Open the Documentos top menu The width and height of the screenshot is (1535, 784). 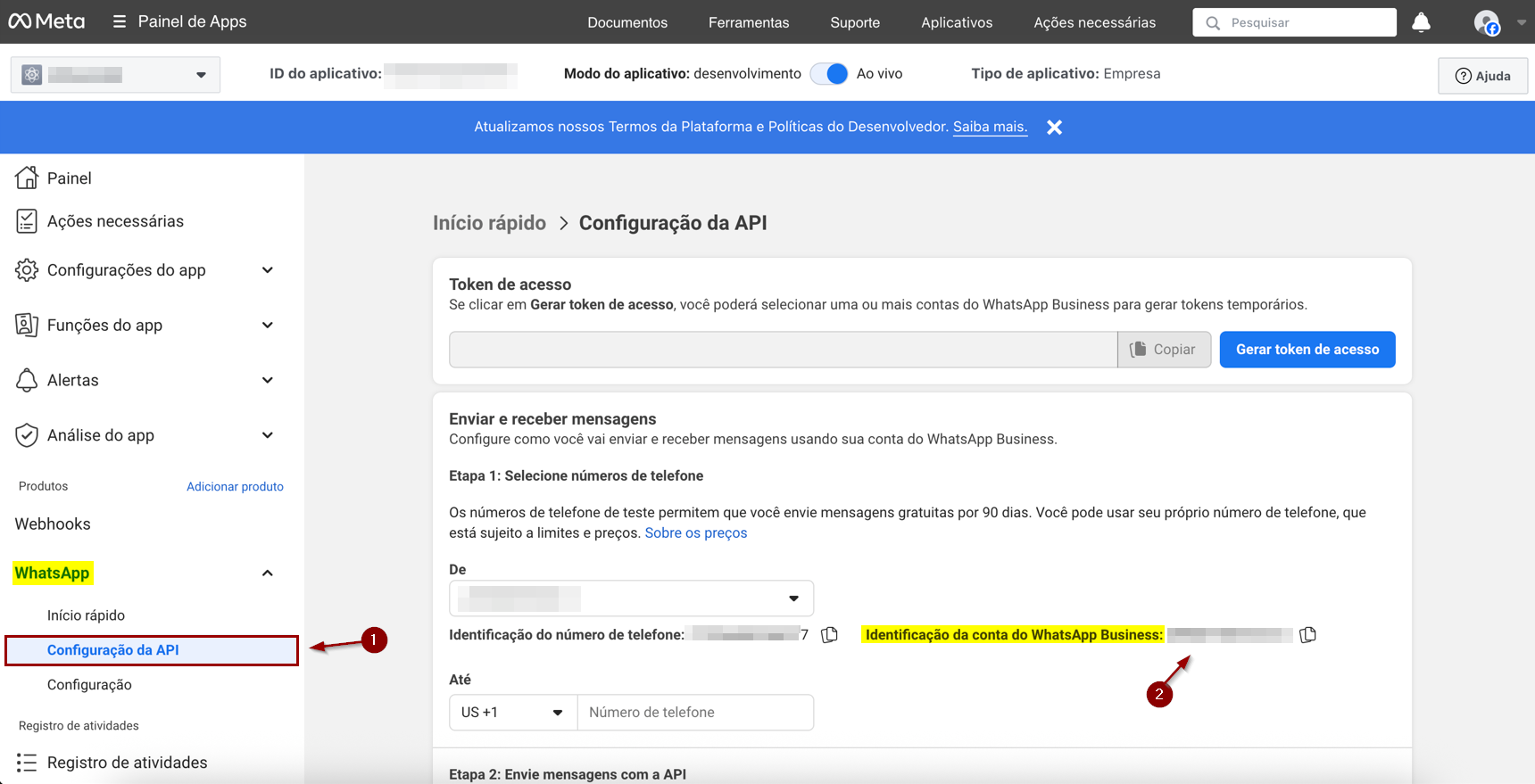pos(626,22)
